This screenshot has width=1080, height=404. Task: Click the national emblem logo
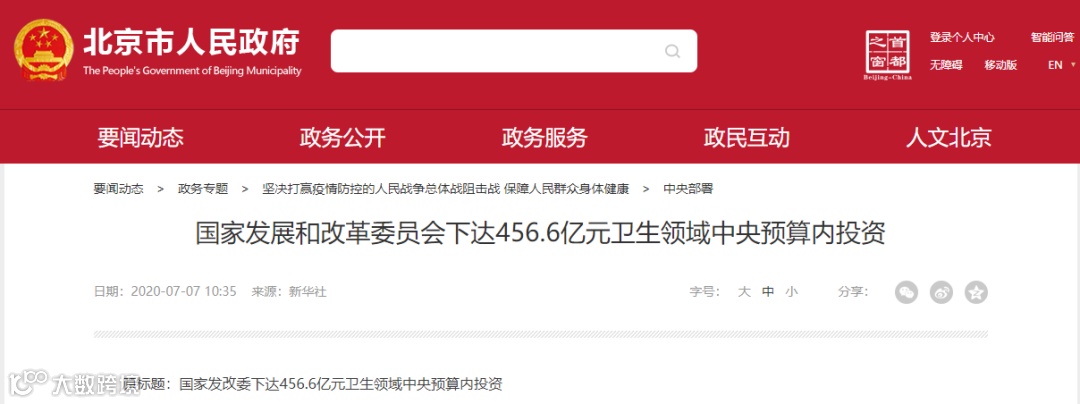(43, 51)
